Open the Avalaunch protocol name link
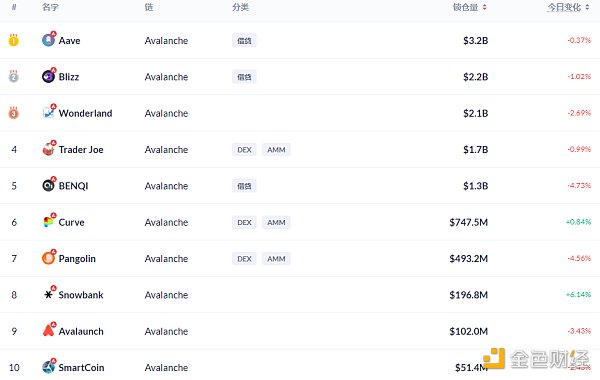Image resolution: width=600 pixels, height=380 pixels. (81, 331)
